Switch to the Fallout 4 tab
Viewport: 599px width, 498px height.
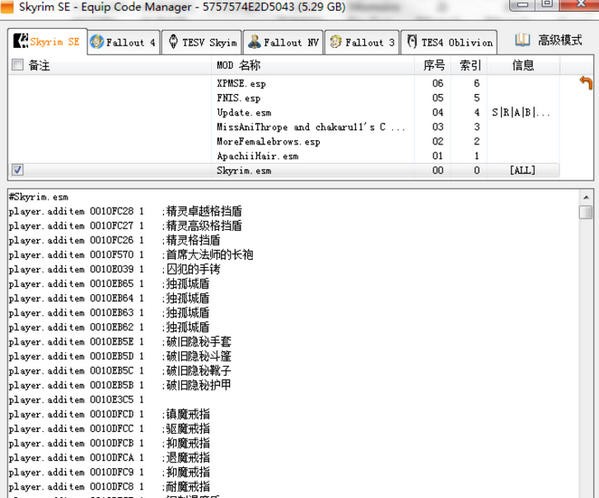(123, 42)
